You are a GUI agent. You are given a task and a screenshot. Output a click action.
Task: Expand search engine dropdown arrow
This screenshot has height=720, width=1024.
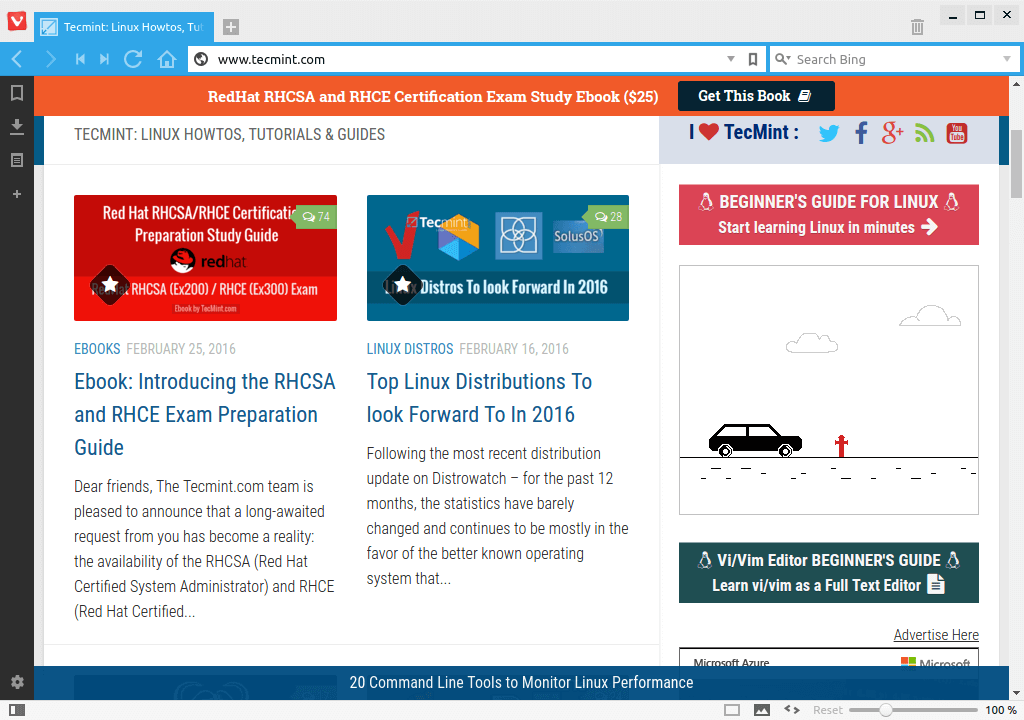tap(1006, 59)
